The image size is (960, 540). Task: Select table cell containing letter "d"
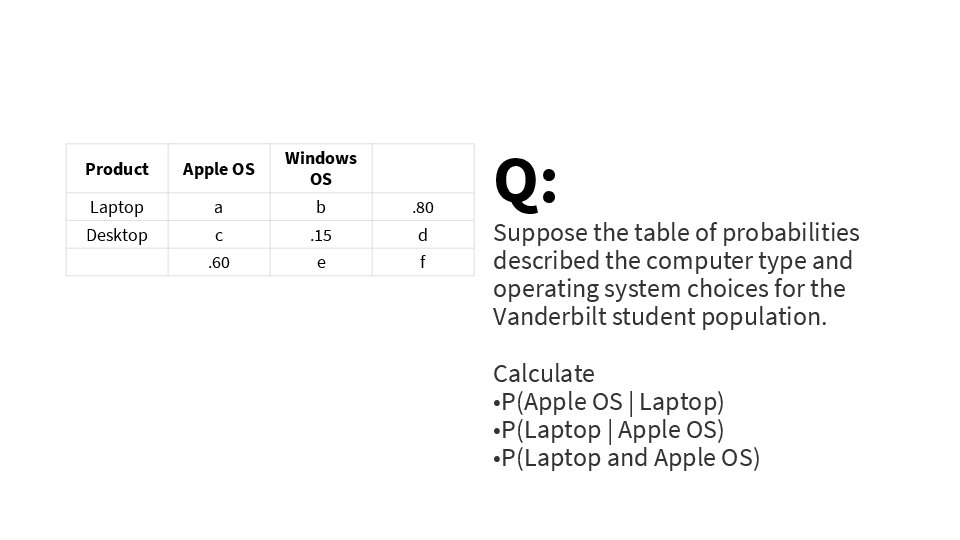[423, 235]
